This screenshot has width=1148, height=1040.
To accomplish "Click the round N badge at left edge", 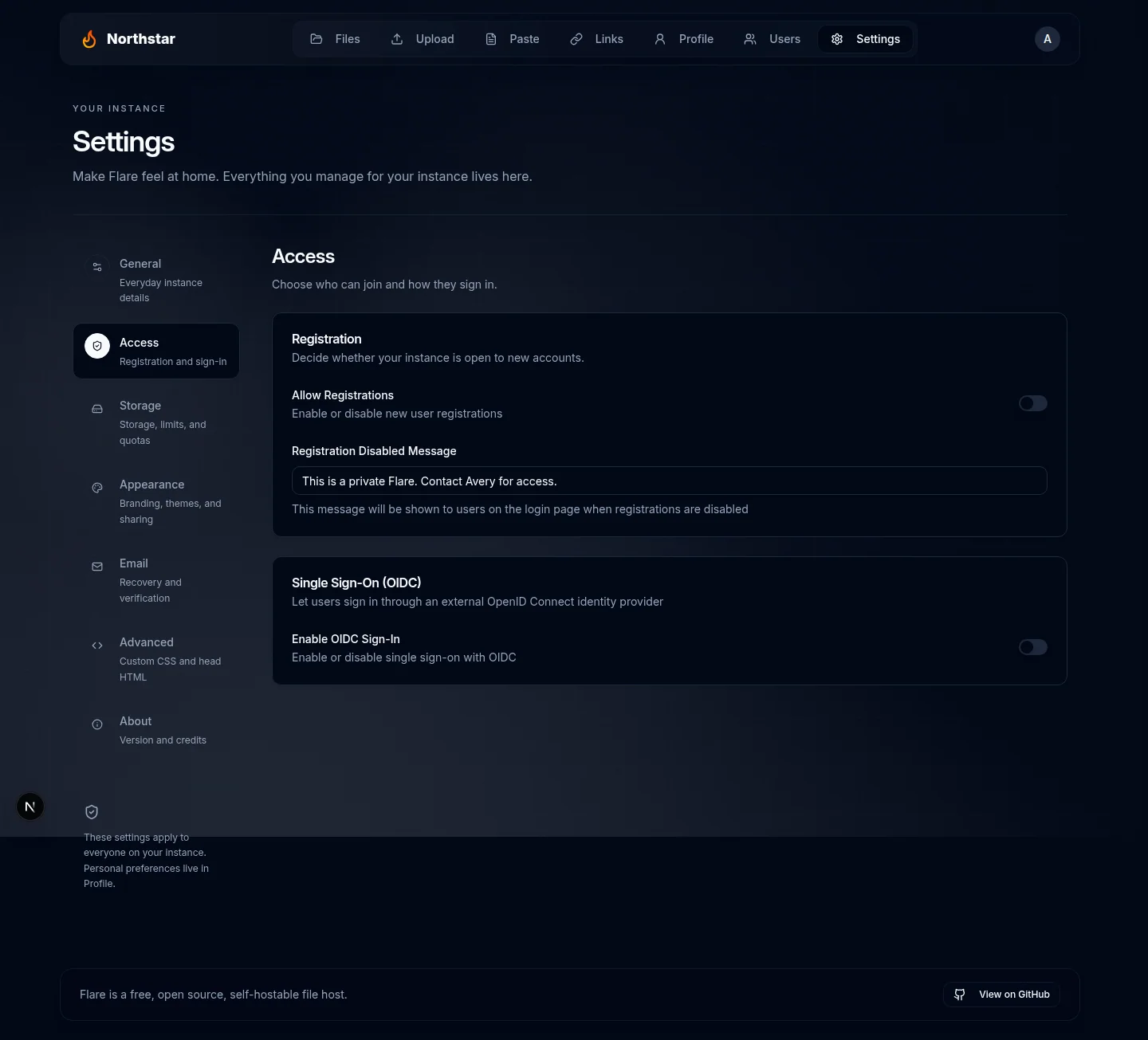I will [x=30, y=806].
